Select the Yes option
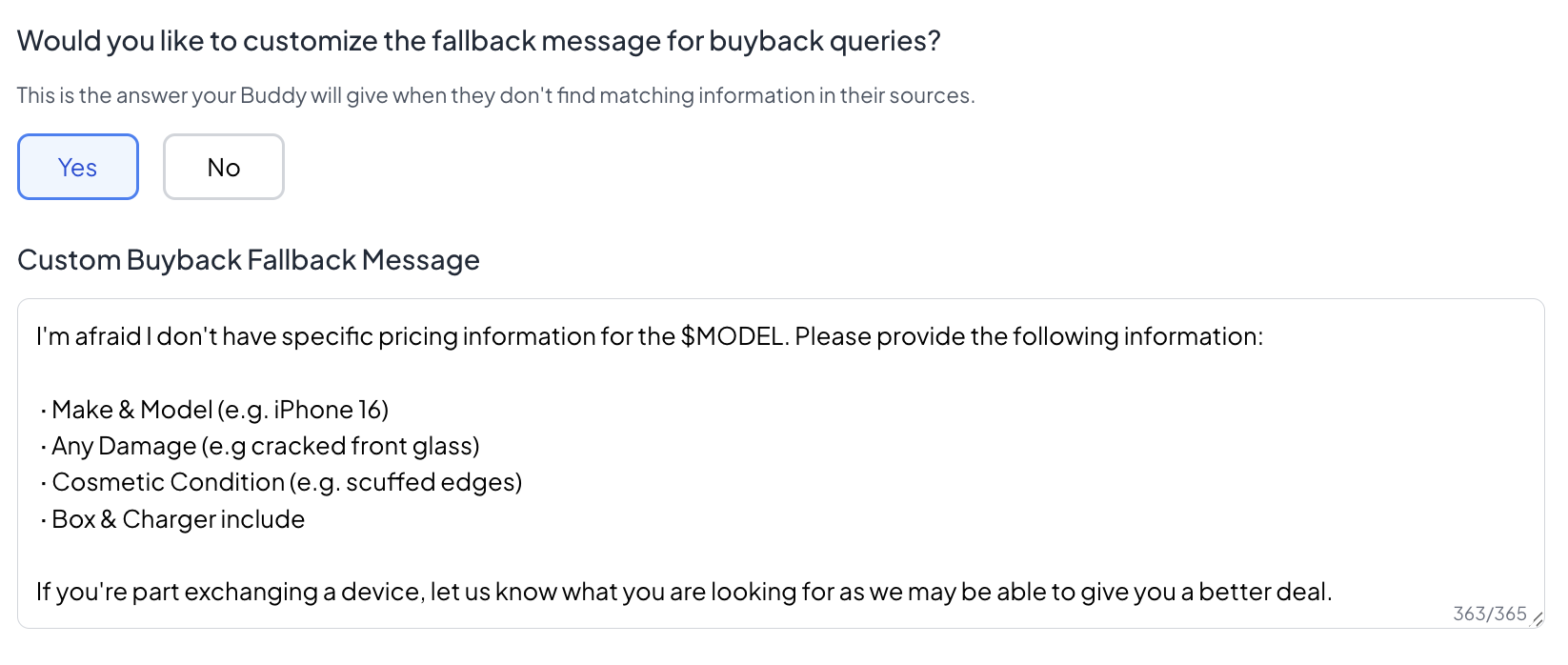This screenshot has width=1568, height=665. (x=77, y=167)
